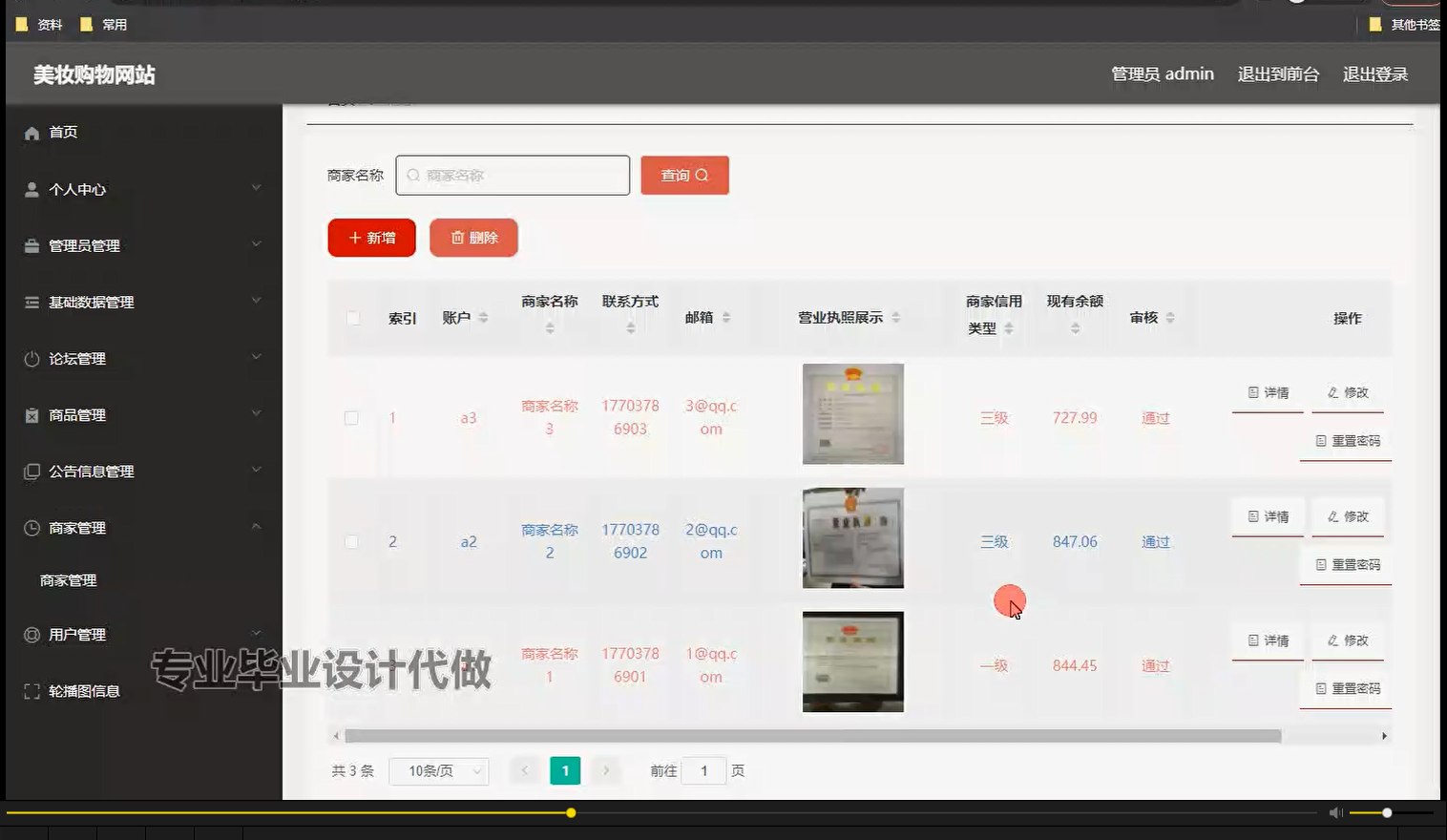This screenshot has height=840, width=1447.
Task: Click the table horizontal scrollbar
Action: (x=812, y=736)
